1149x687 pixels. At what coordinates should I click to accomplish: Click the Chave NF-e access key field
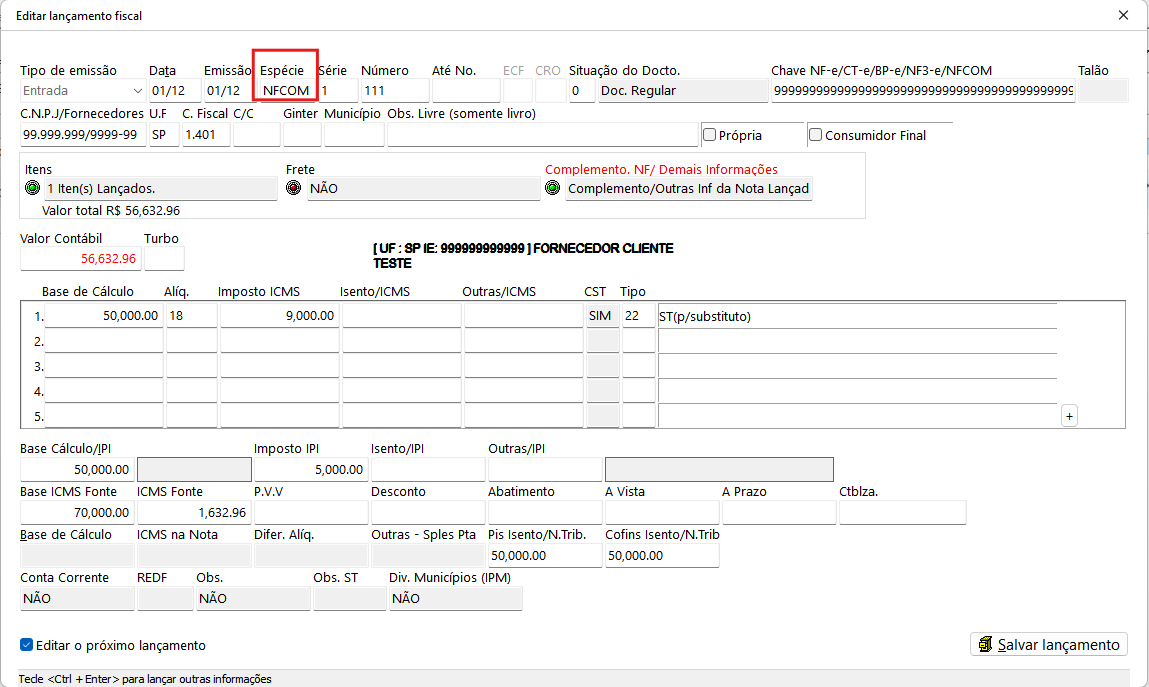[x=922, y=91]
